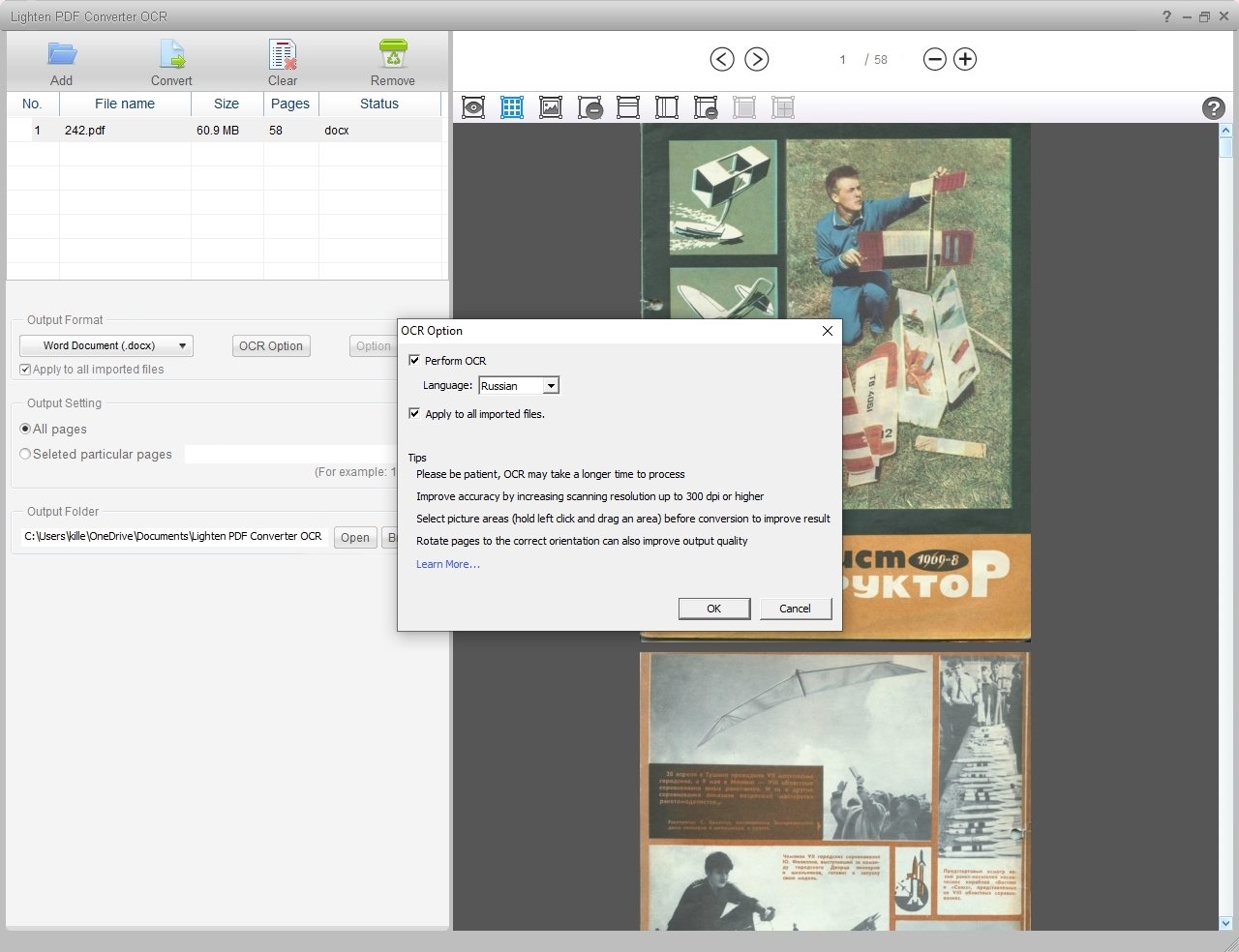The height and width of the screenshot is (952, 1239).
Task: Click the Remove file icon
Action: pos(393,54)
